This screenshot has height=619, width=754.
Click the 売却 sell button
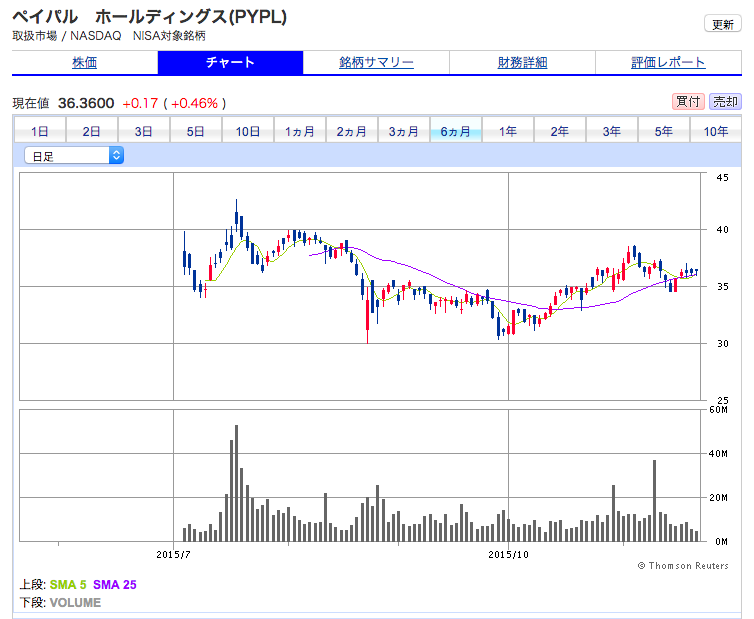pos(725,101)
